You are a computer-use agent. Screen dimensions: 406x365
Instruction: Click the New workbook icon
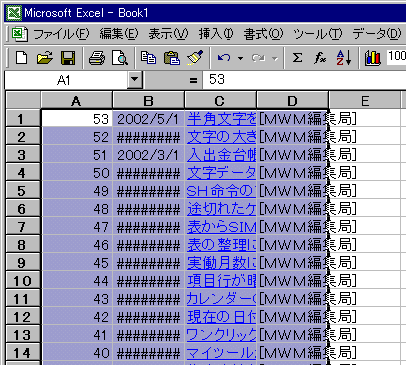[x=21, y=58]
